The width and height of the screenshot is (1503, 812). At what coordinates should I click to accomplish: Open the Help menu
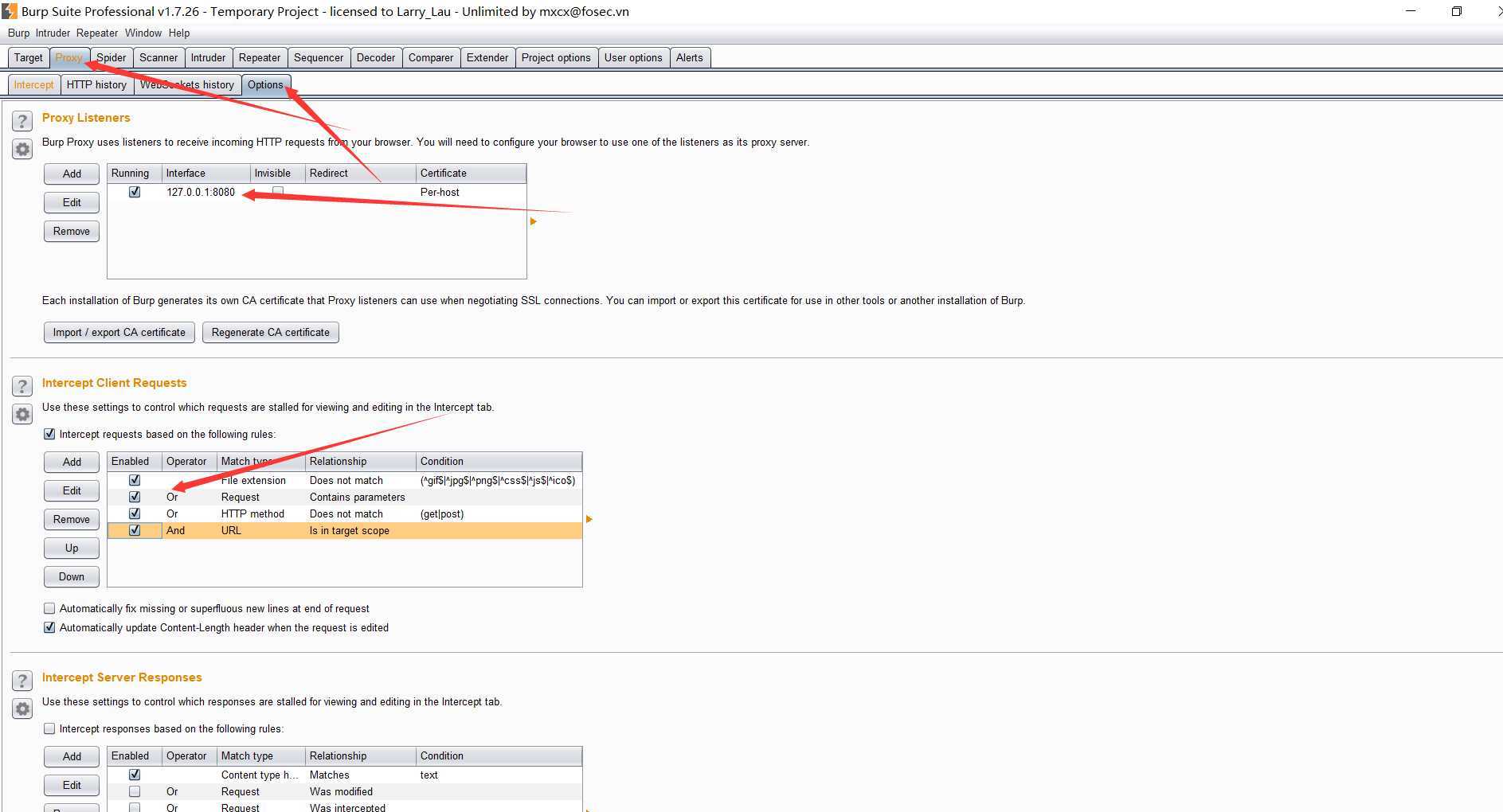179,33
